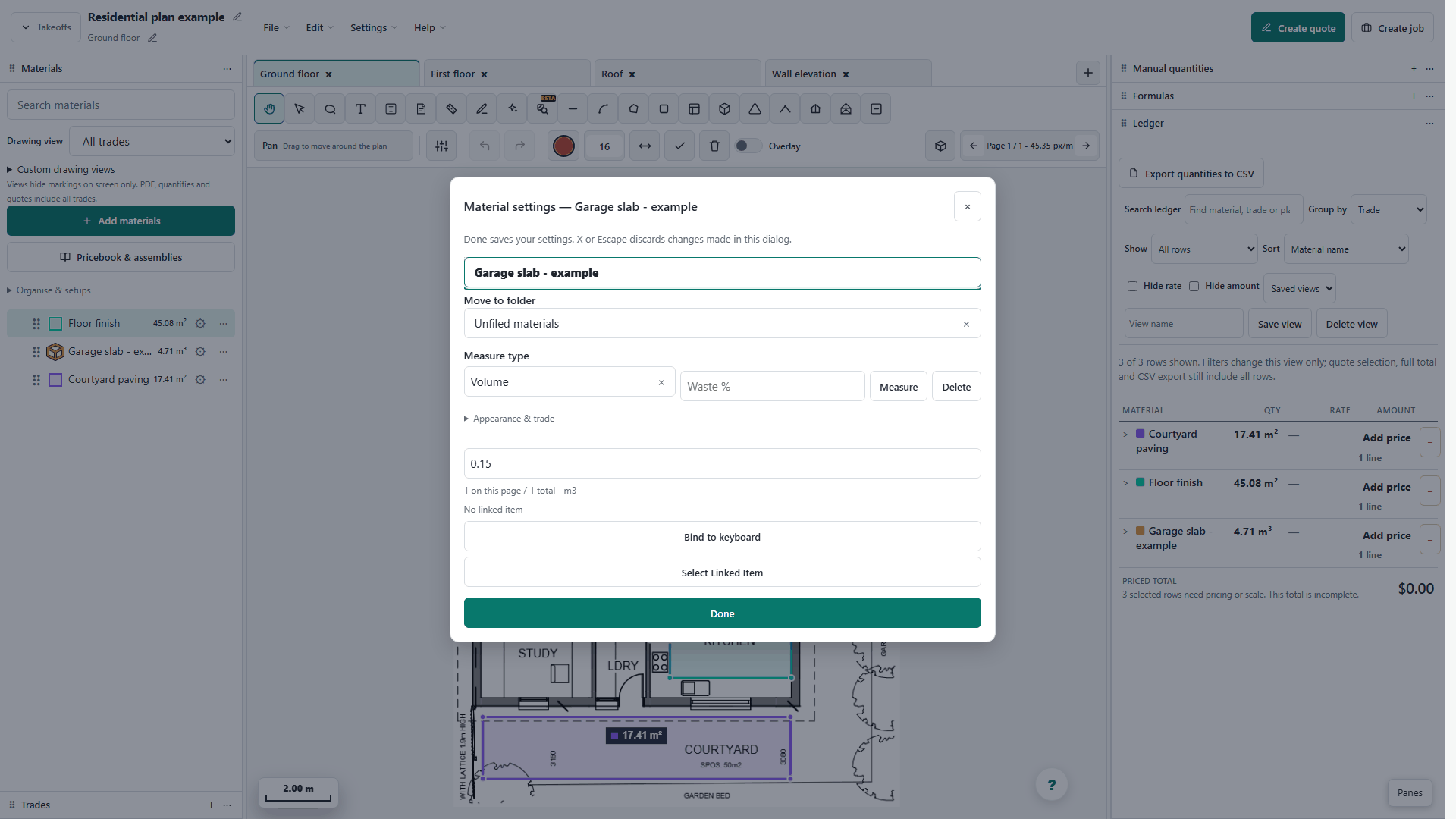Toggle the Overlay switch

tap(748, 146)
